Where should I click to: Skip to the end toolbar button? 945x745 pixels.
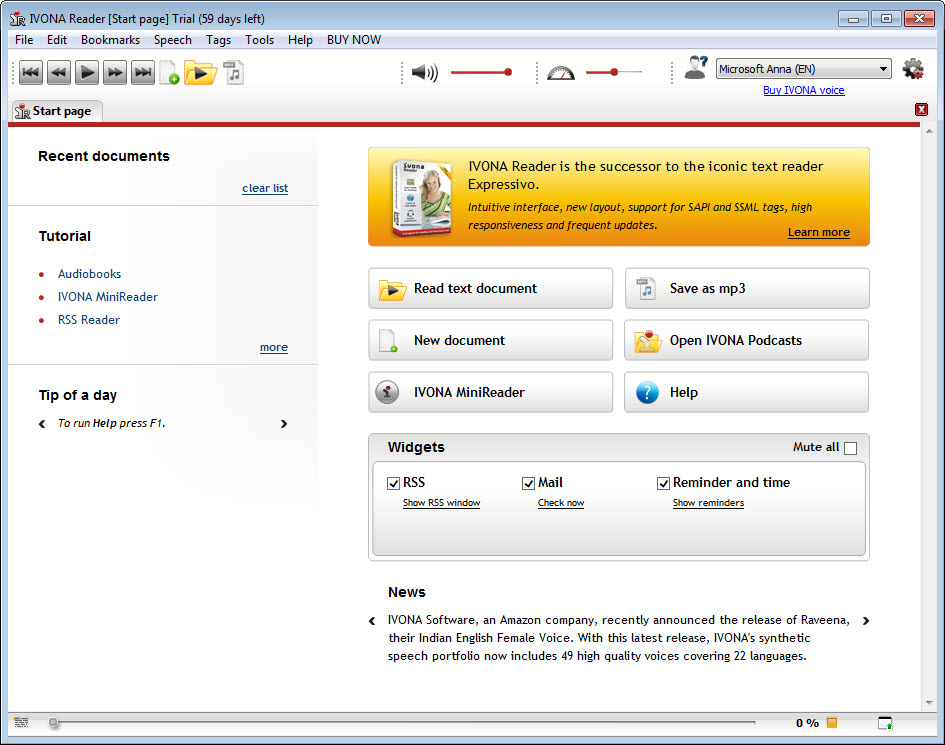(143, 73)
